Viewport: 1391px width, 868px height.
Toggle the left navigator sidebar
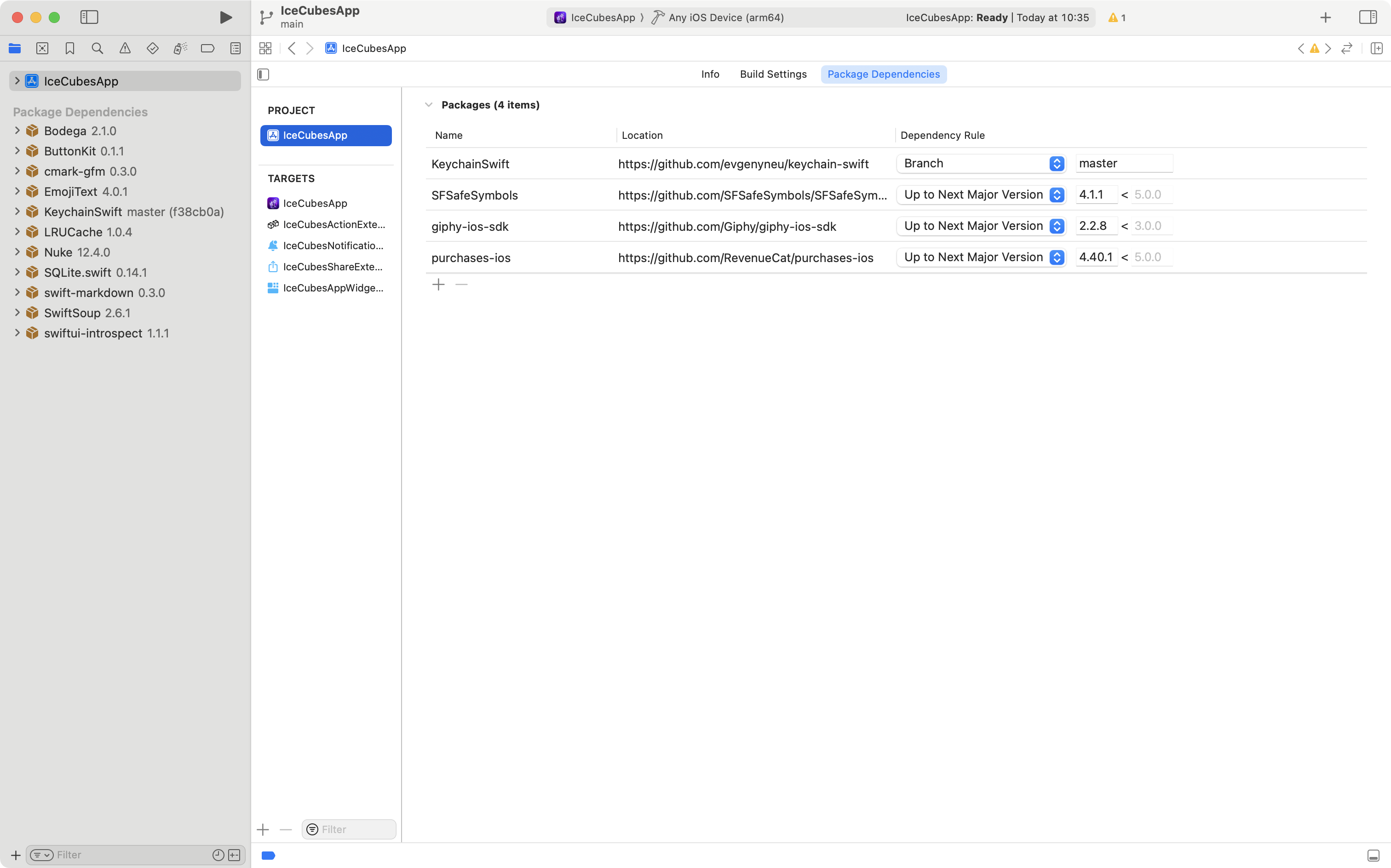tap(89, 17)
